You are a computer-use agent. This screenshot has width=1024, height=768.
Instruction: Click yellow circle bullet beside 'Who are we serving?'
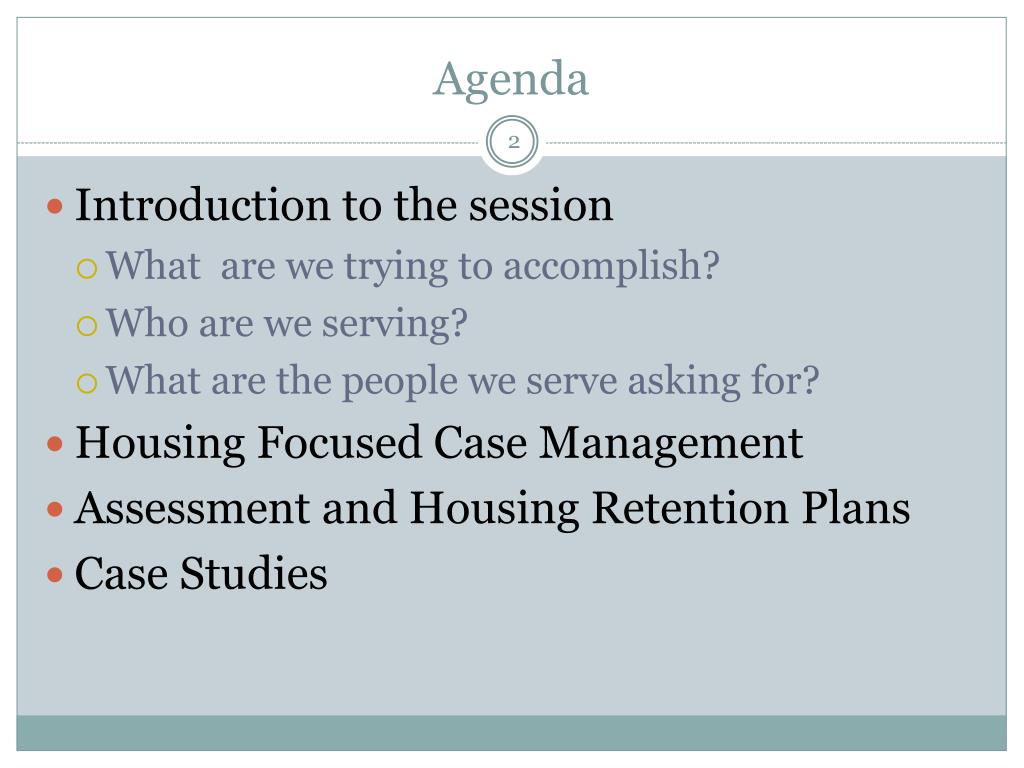87,326
